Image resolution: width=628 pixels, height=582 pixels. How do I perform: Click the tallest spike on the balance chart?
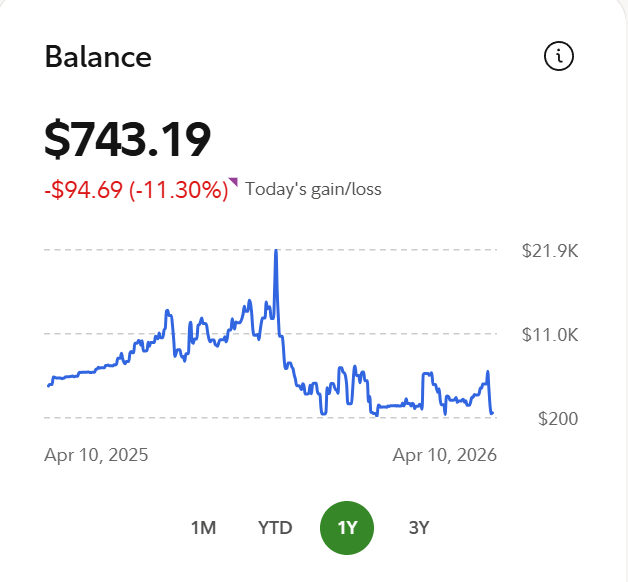[x=275, y=253]
